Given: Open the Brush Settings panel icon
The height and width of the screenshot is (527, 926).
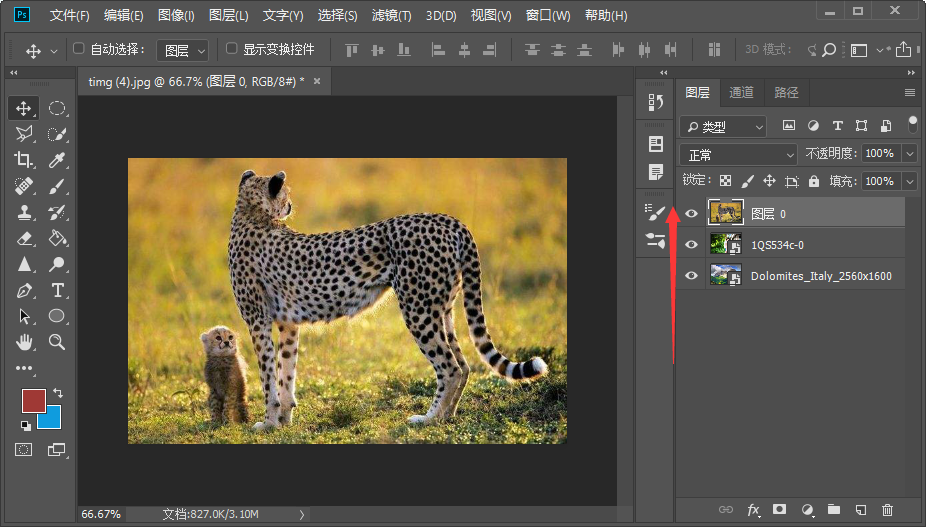Looking at the screenshot, I should click(655, 212).
